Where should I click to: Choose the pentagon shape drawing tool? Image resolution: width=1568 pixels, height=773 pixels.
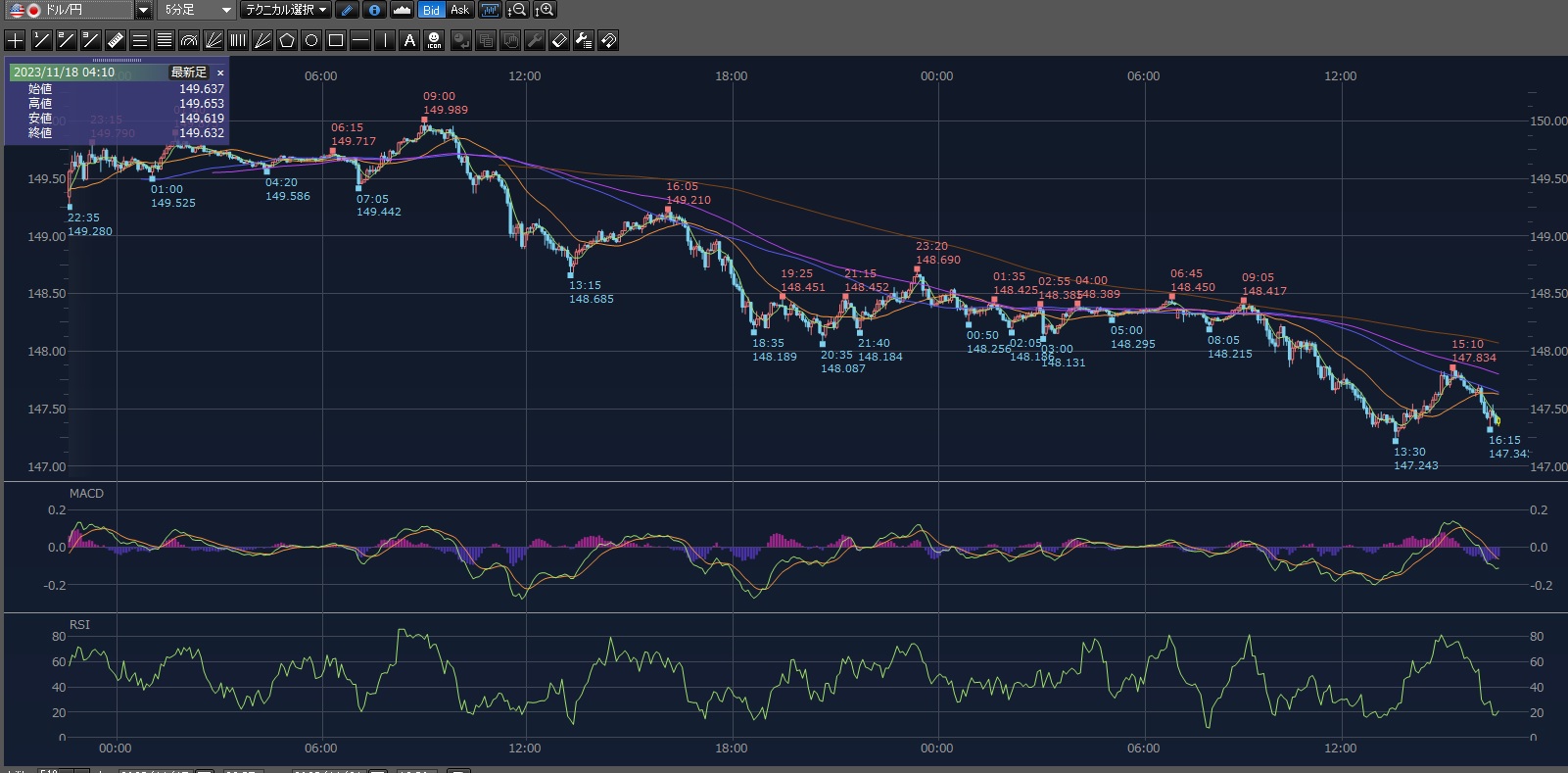tap(287, 40)
